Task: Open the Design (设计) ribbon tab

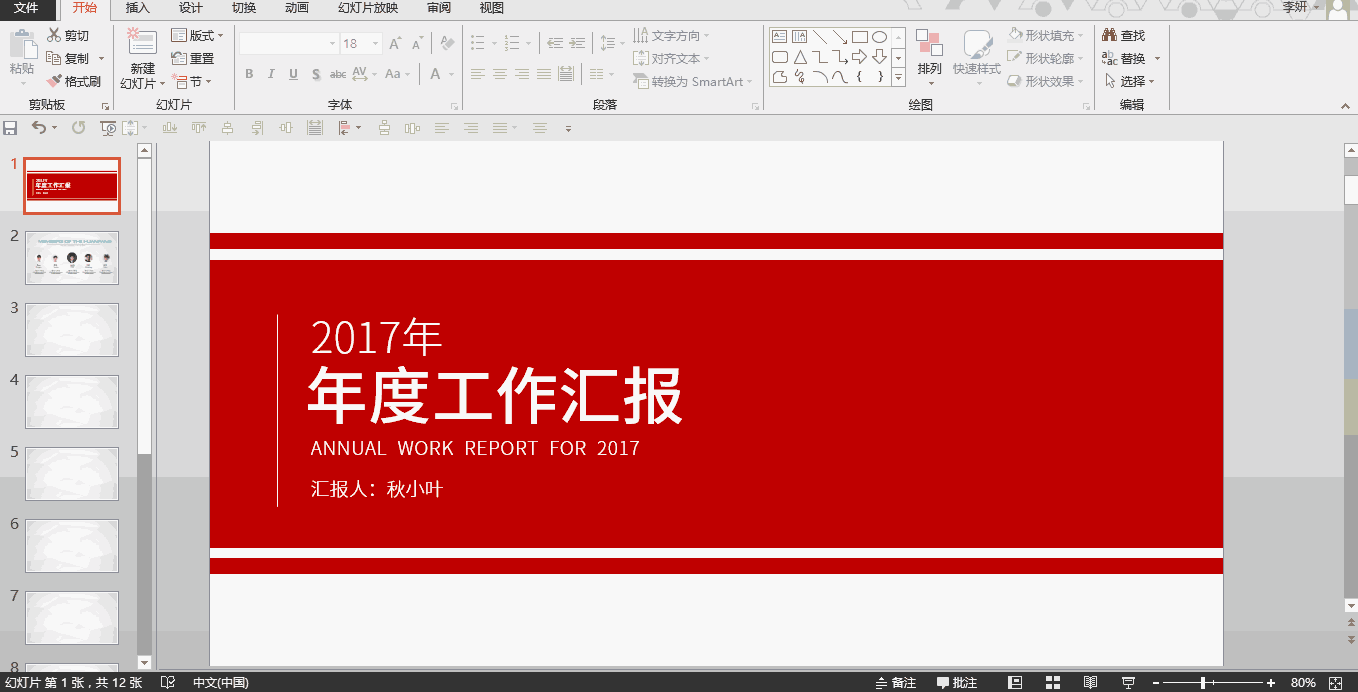Action: tap(190, 9)
